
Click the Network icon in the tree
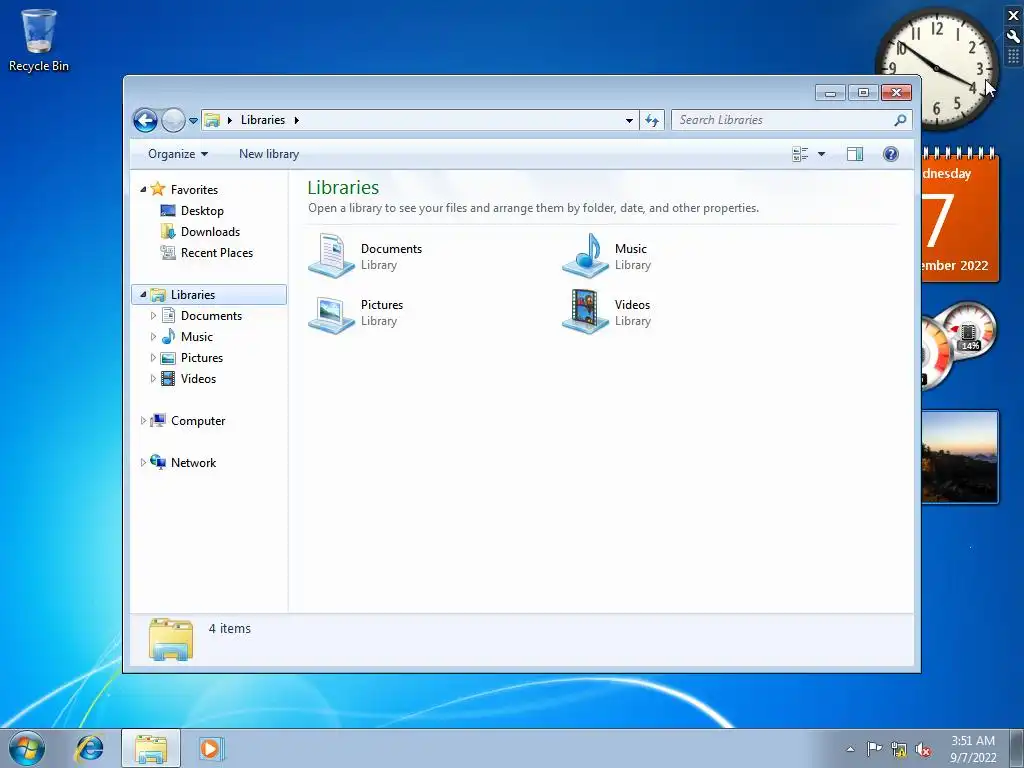pos(157,462)
